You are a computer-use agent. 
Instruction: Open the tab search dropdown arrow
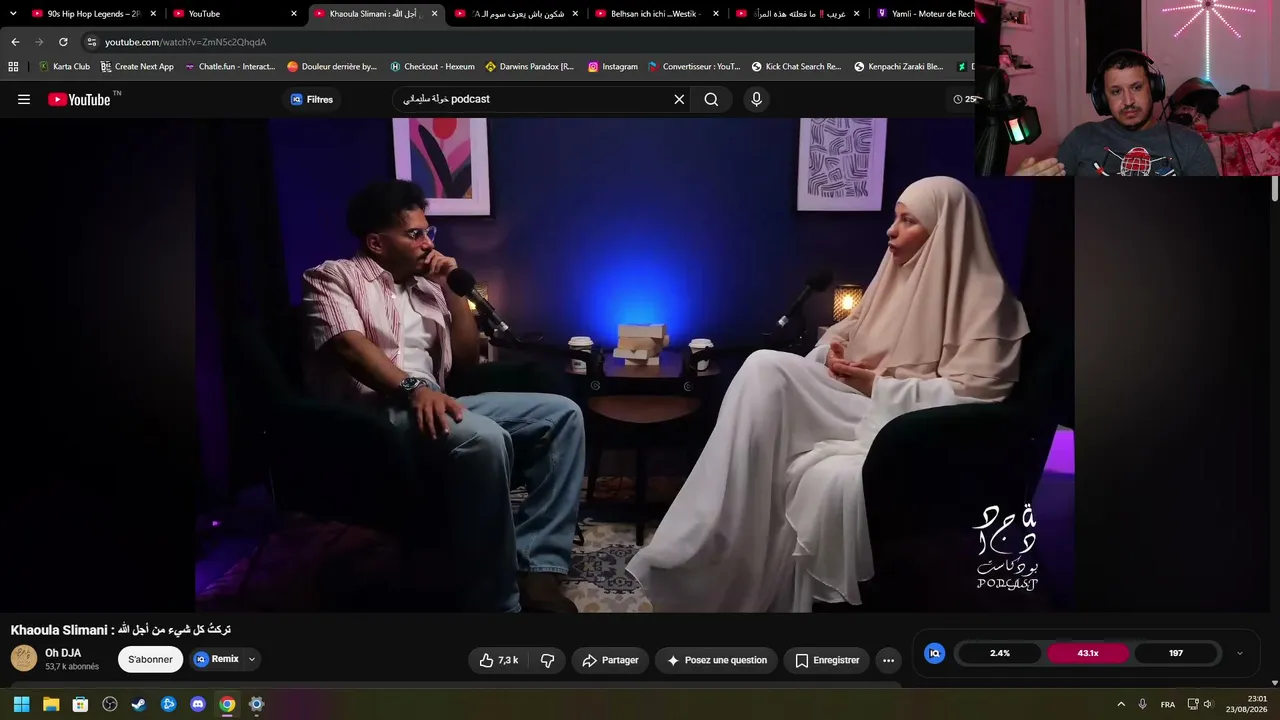pyautogui.click(x=13, y=14)
